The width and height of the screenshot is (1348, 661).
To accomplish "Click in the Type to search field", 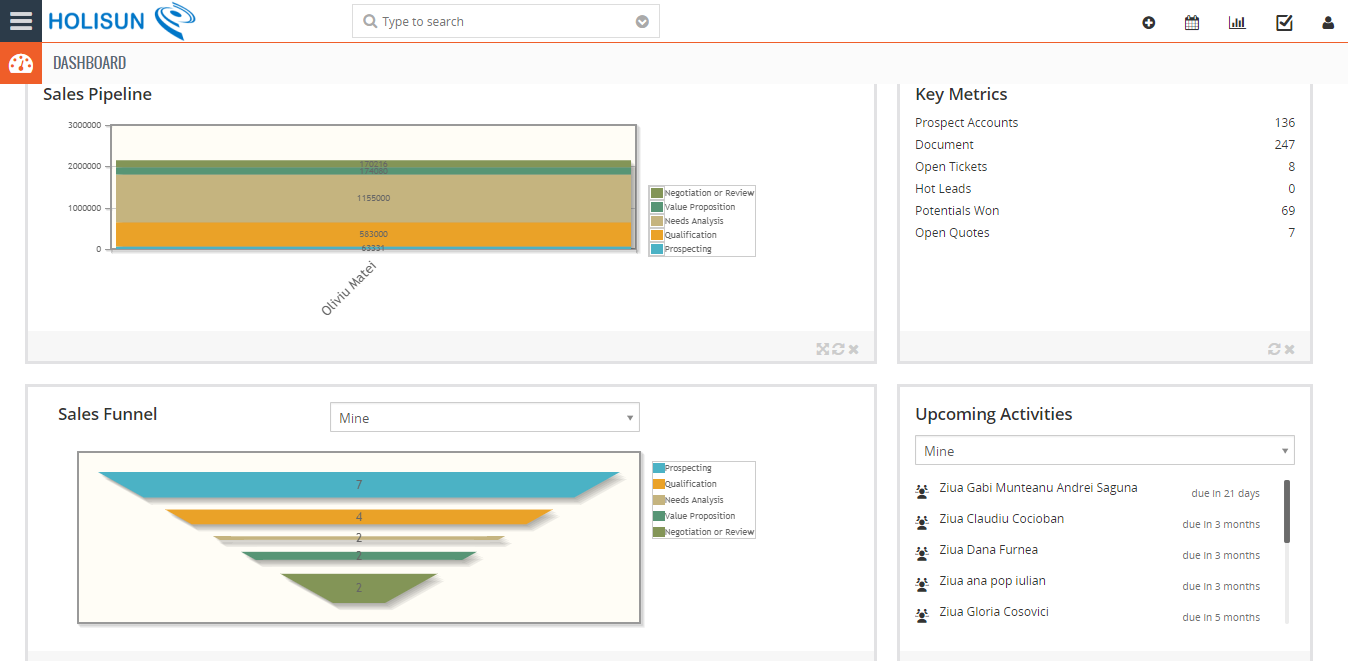I will pos(500,22).
